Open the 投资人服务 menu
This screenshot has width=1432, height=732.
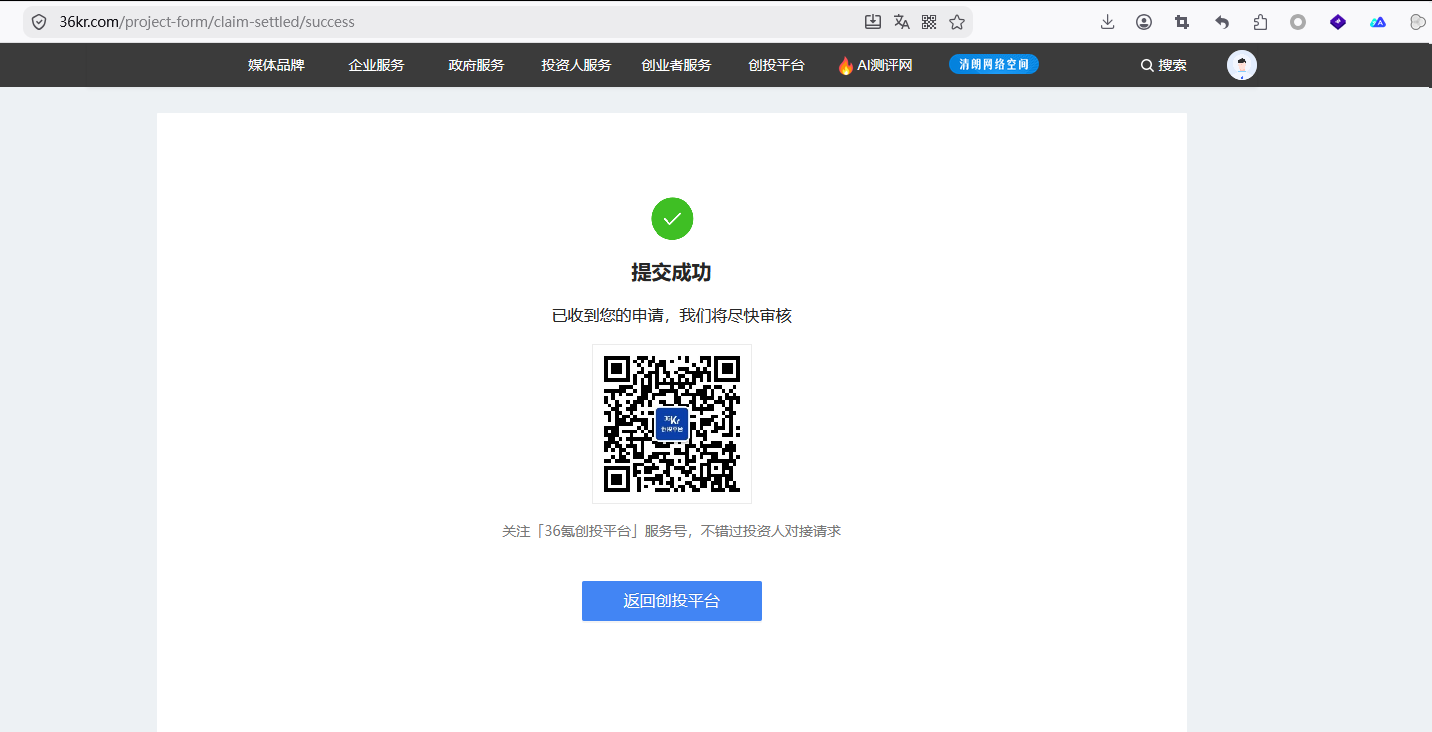[576, 65]
